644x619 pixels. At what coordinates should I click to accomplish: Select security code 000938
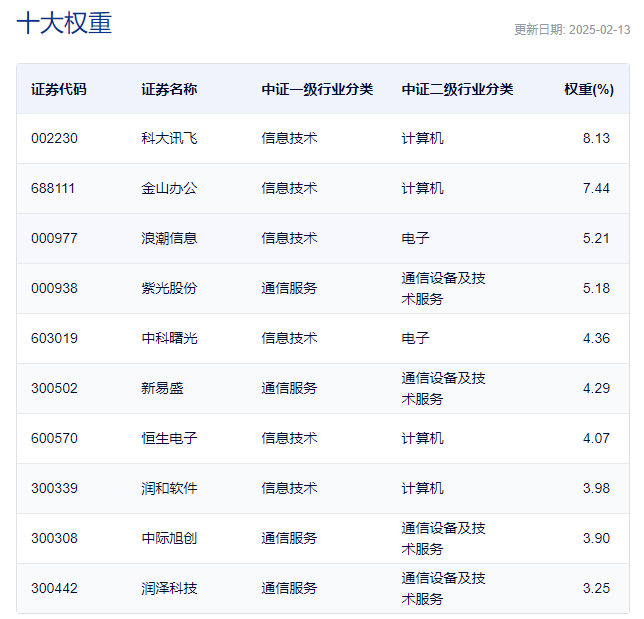point(54,288)
